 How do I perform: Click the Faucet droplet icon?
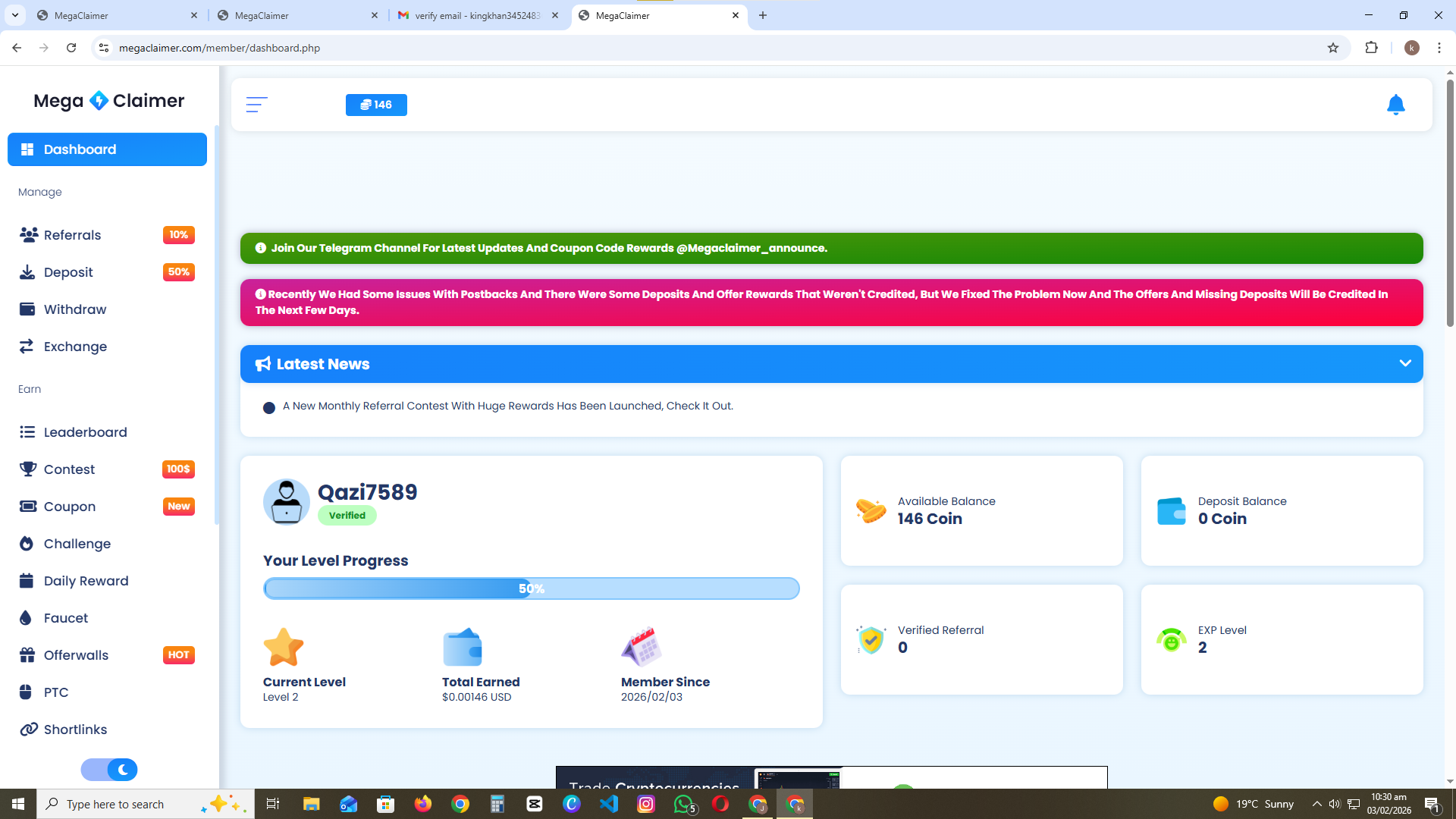click(x=26, y=618)
